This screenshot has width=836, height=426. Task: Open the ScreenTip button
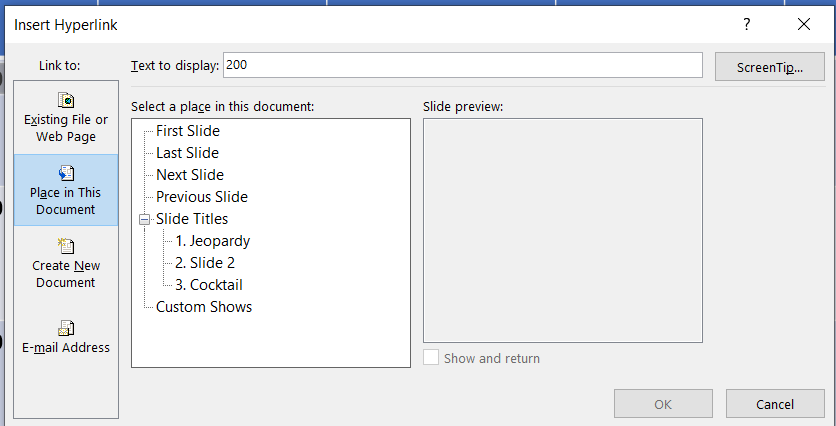770,66
